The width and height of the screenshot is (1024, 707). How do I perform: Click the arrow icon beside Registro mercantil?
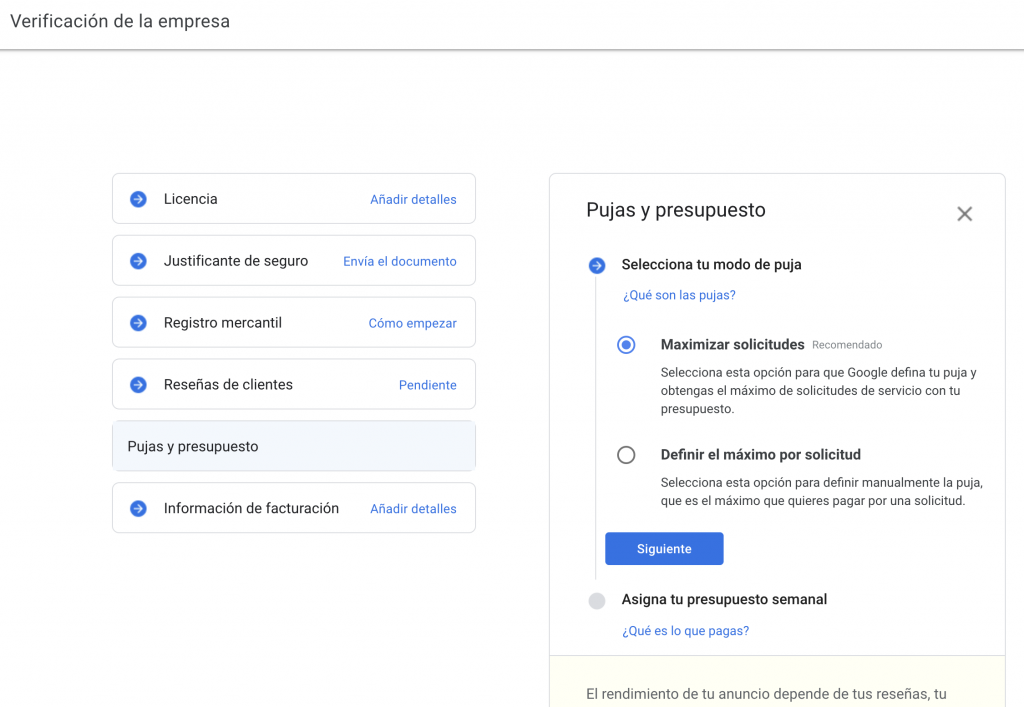coord(138,323)
